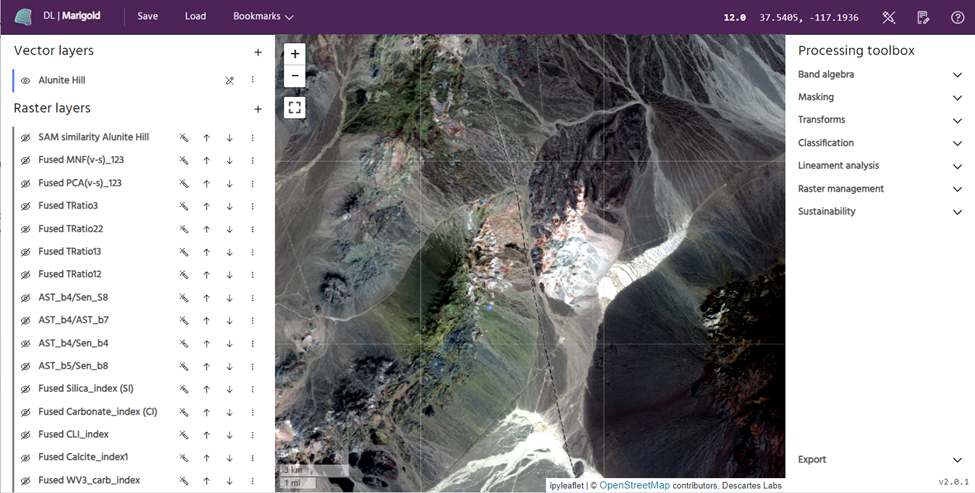
Task: Move AST_b4/Sen_b4 layer up
Action: point(206,343)
